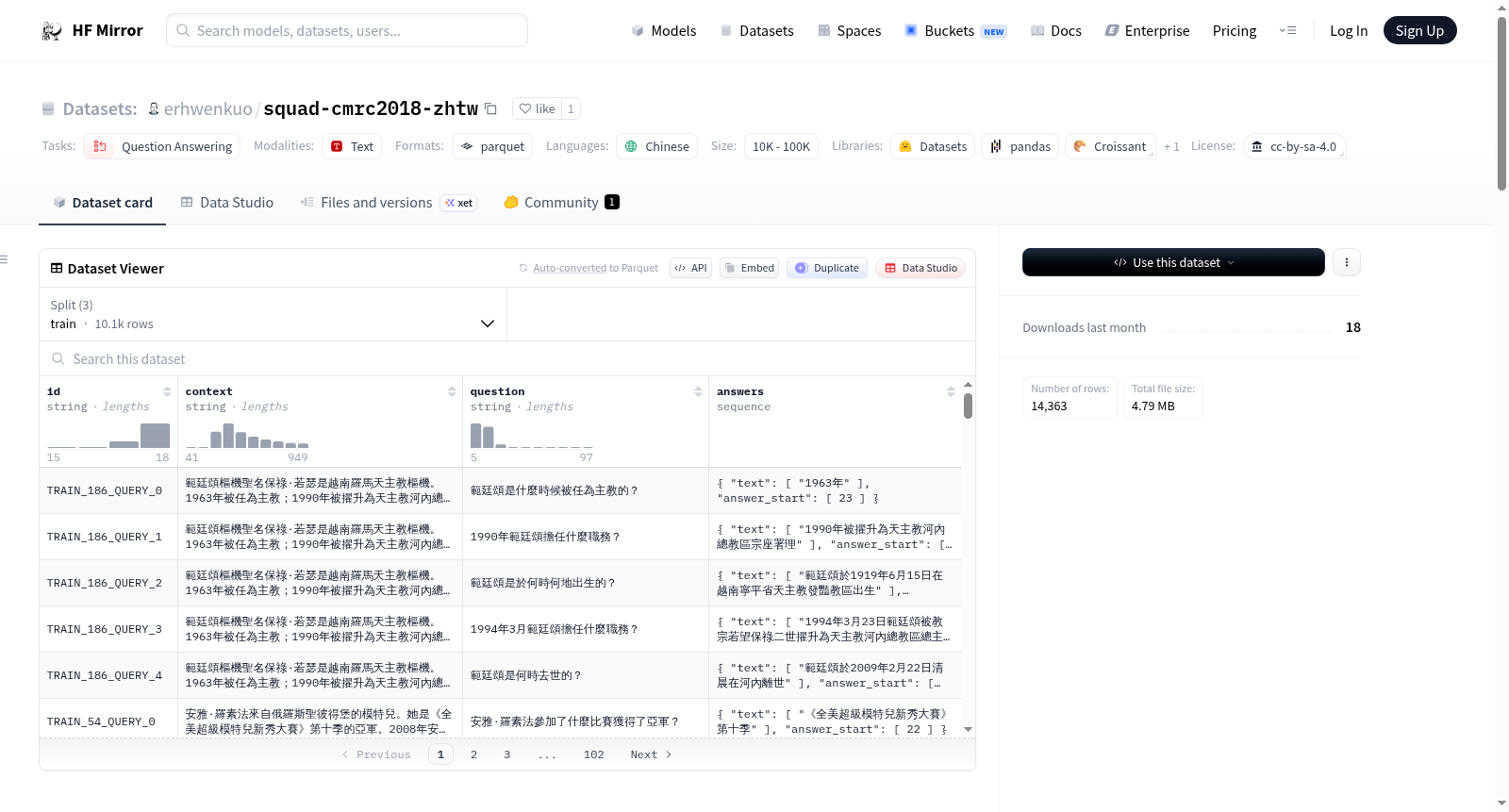Focus the Search this dataset field
This screenshot has height=812, width=1509.
click(507, 358)
